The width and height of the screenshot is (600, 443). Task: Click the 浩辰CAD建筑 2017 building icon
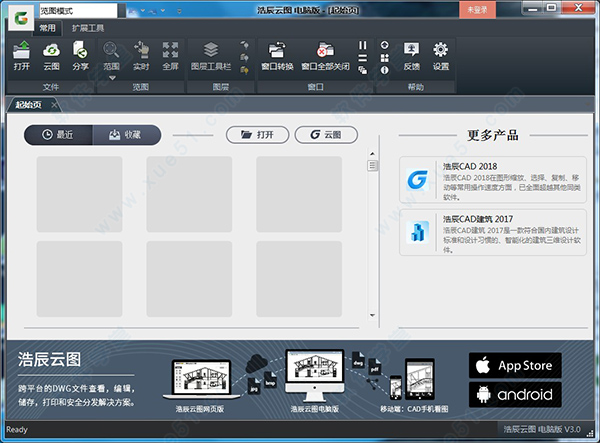pos(417,232)
